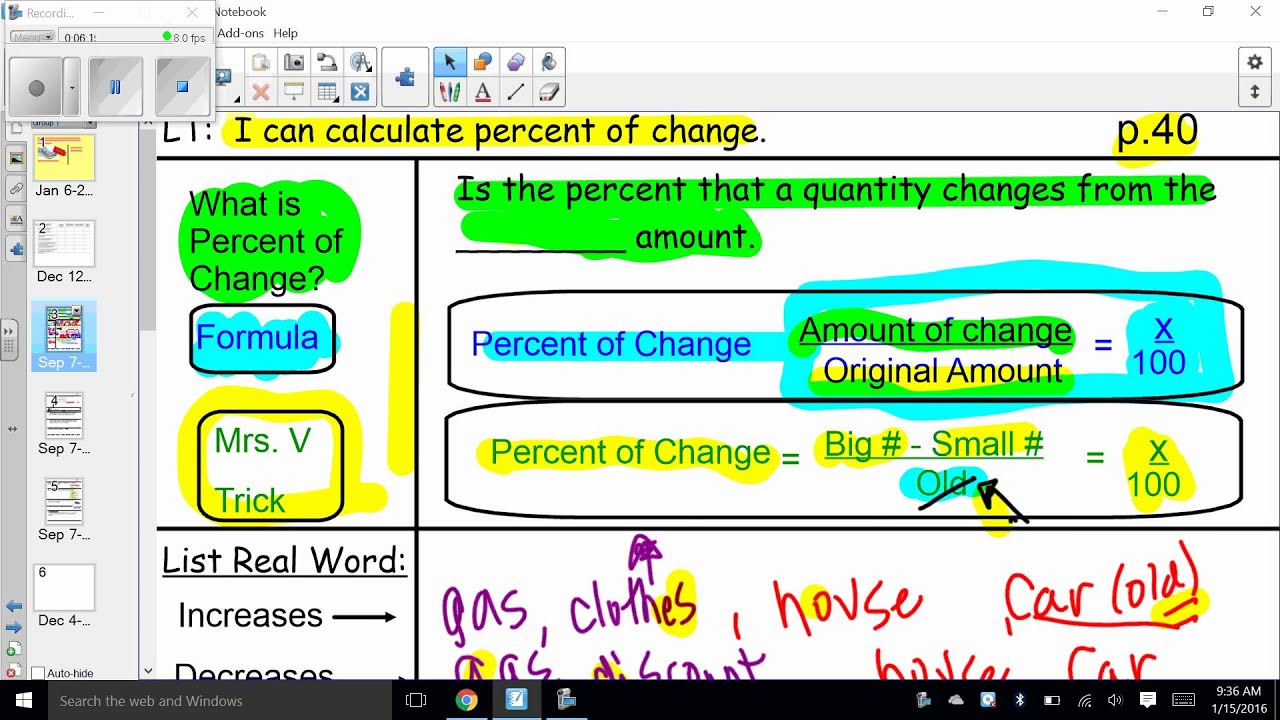Enable the Auto-hide checkbox
The width and height of the screenshot is (1280, 720).
click(38, 674)
